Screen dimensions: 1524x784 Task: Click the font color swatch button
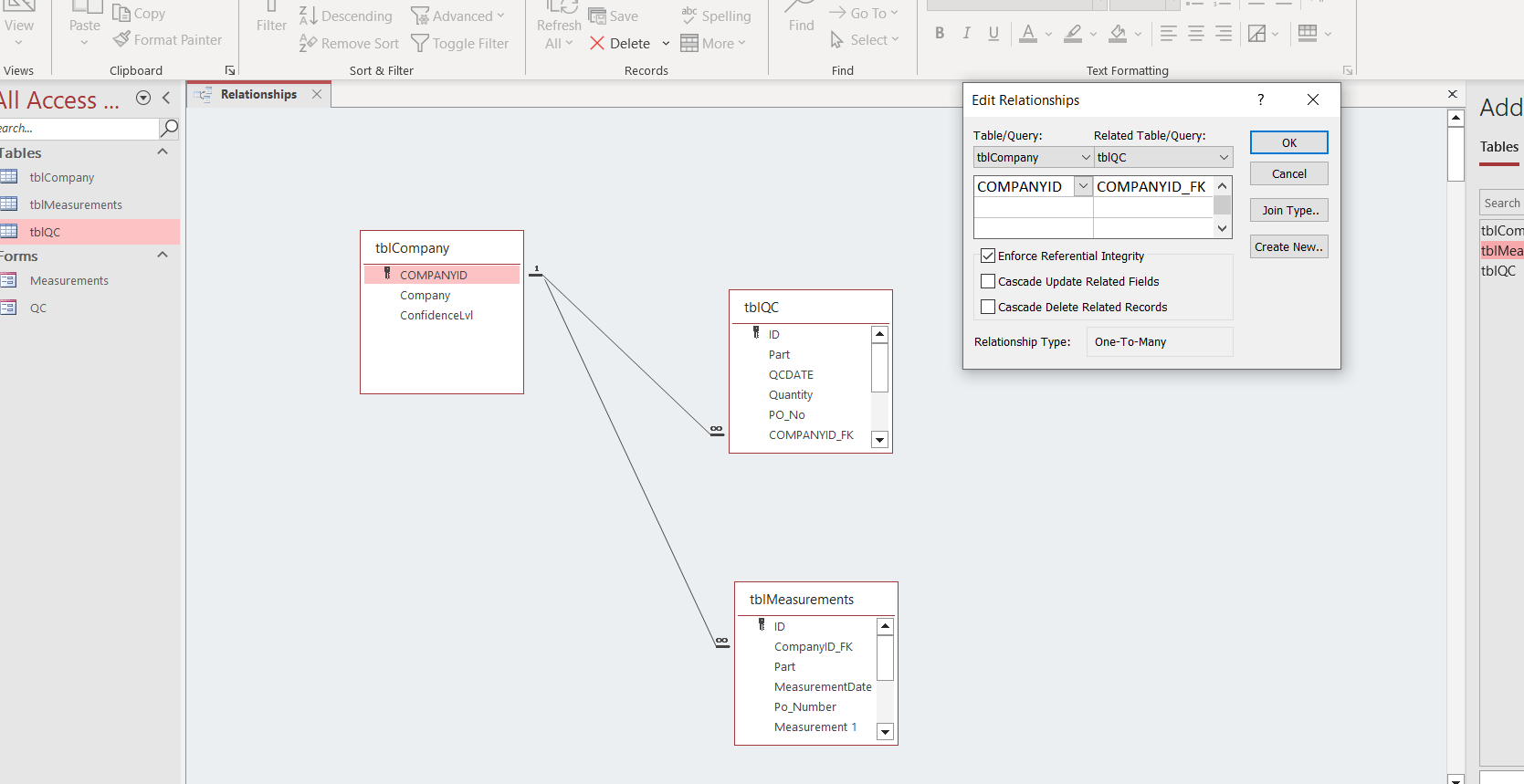1028,34
